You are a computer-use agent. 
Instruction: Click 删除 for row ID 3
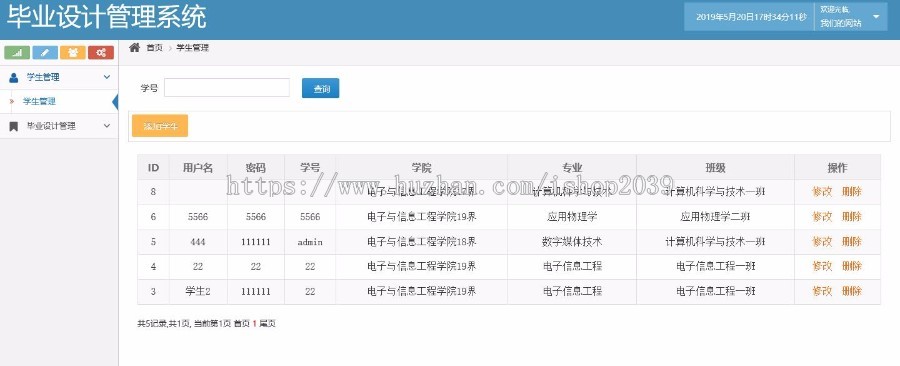[x=852, y=291]
